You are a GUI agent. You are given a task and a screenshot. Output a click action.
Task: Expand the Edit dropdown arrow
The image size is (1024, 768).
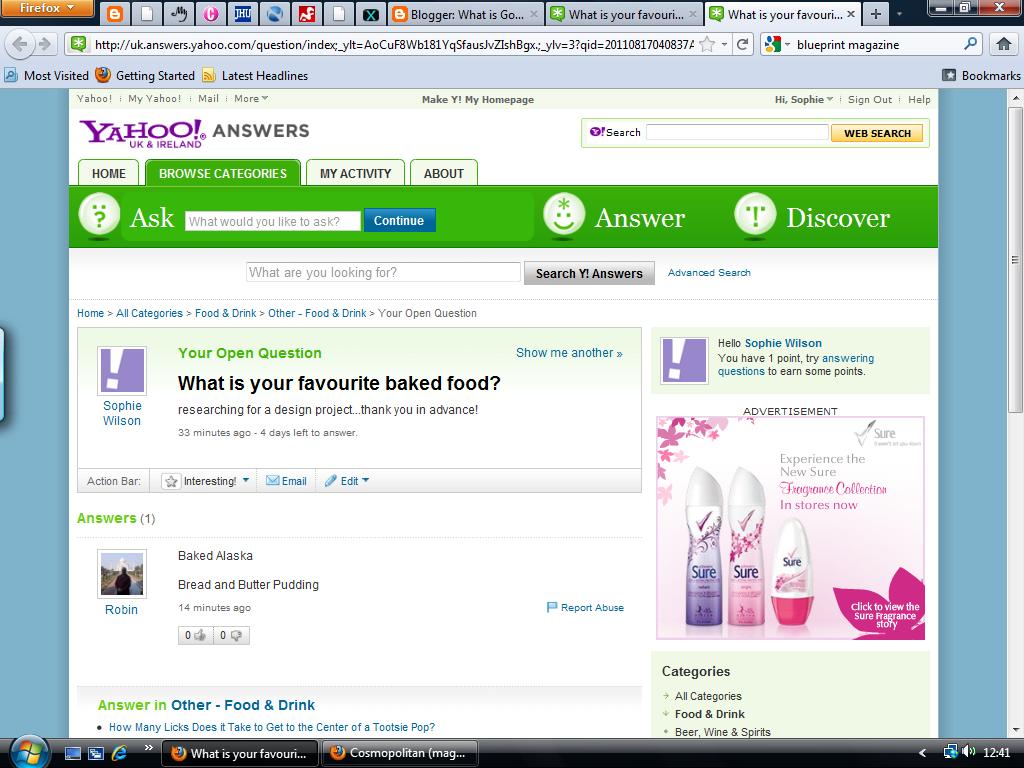click(365, 480)
